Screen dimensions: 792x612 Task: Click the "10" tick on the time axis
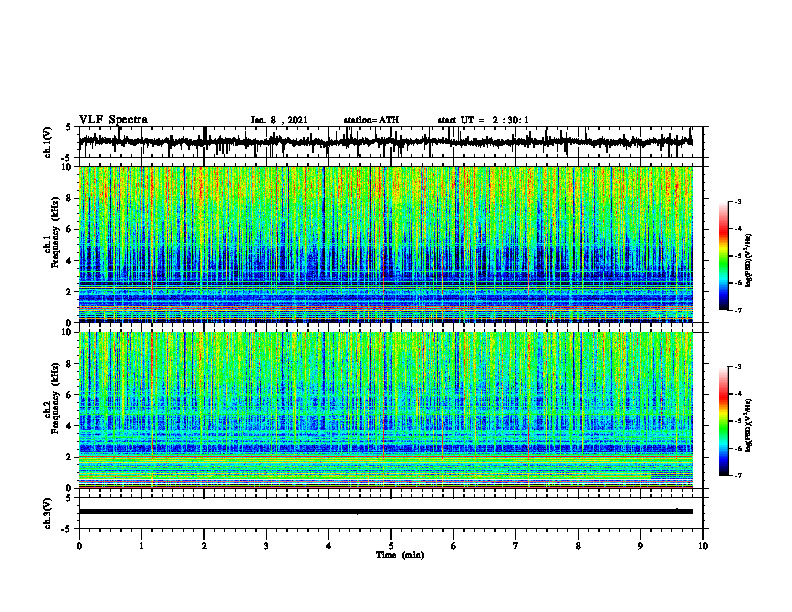703,546
